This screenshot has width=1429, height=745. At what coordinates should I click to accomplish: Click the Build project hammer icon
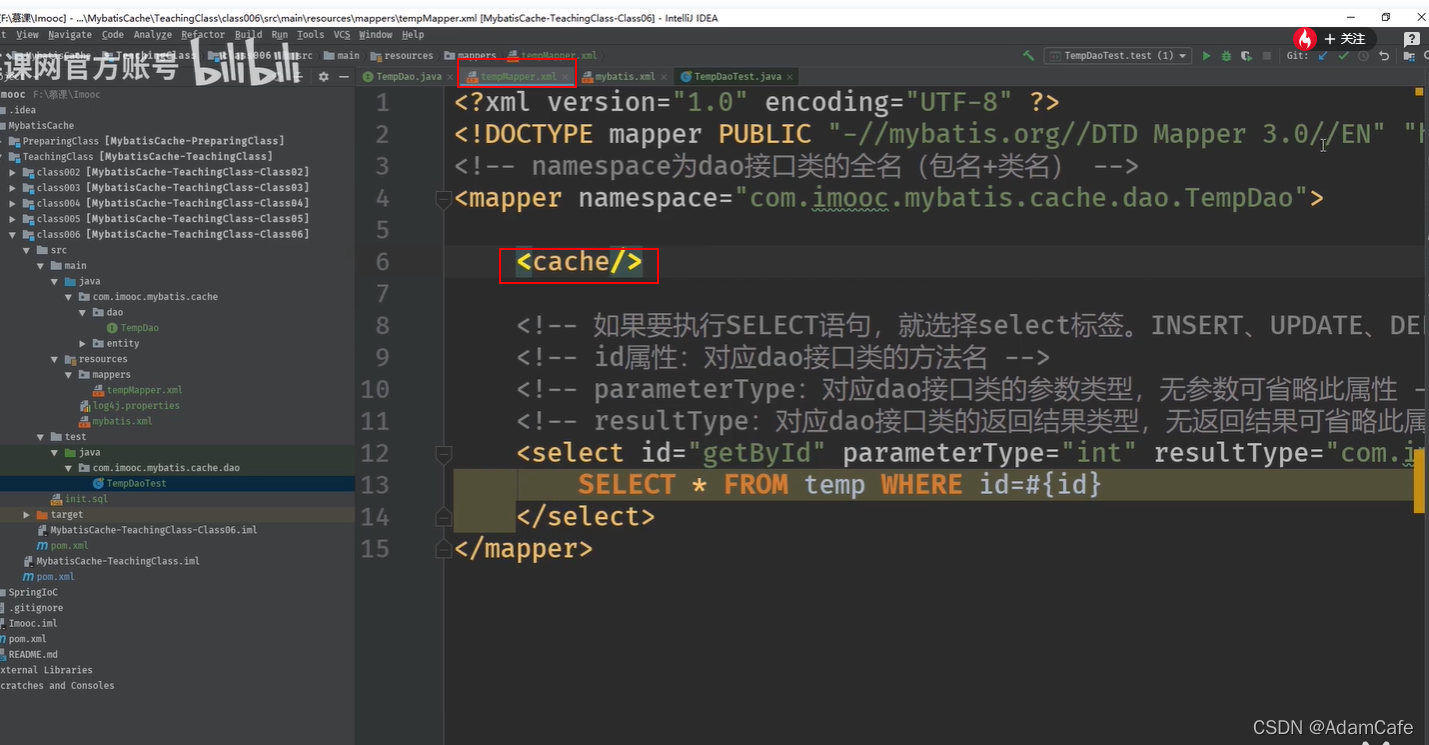tap(1028, 56)
